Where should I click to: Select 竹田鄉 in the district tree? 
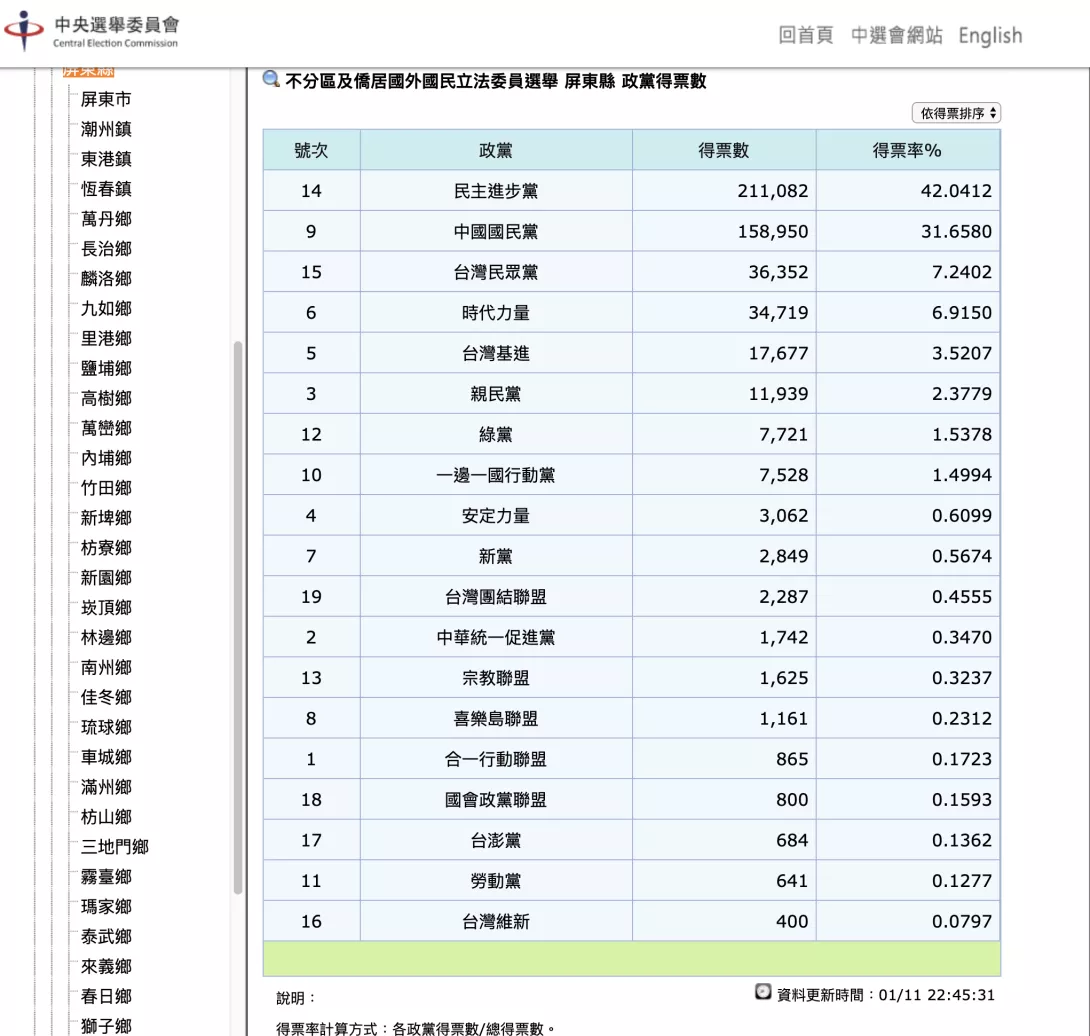point(106,488)
